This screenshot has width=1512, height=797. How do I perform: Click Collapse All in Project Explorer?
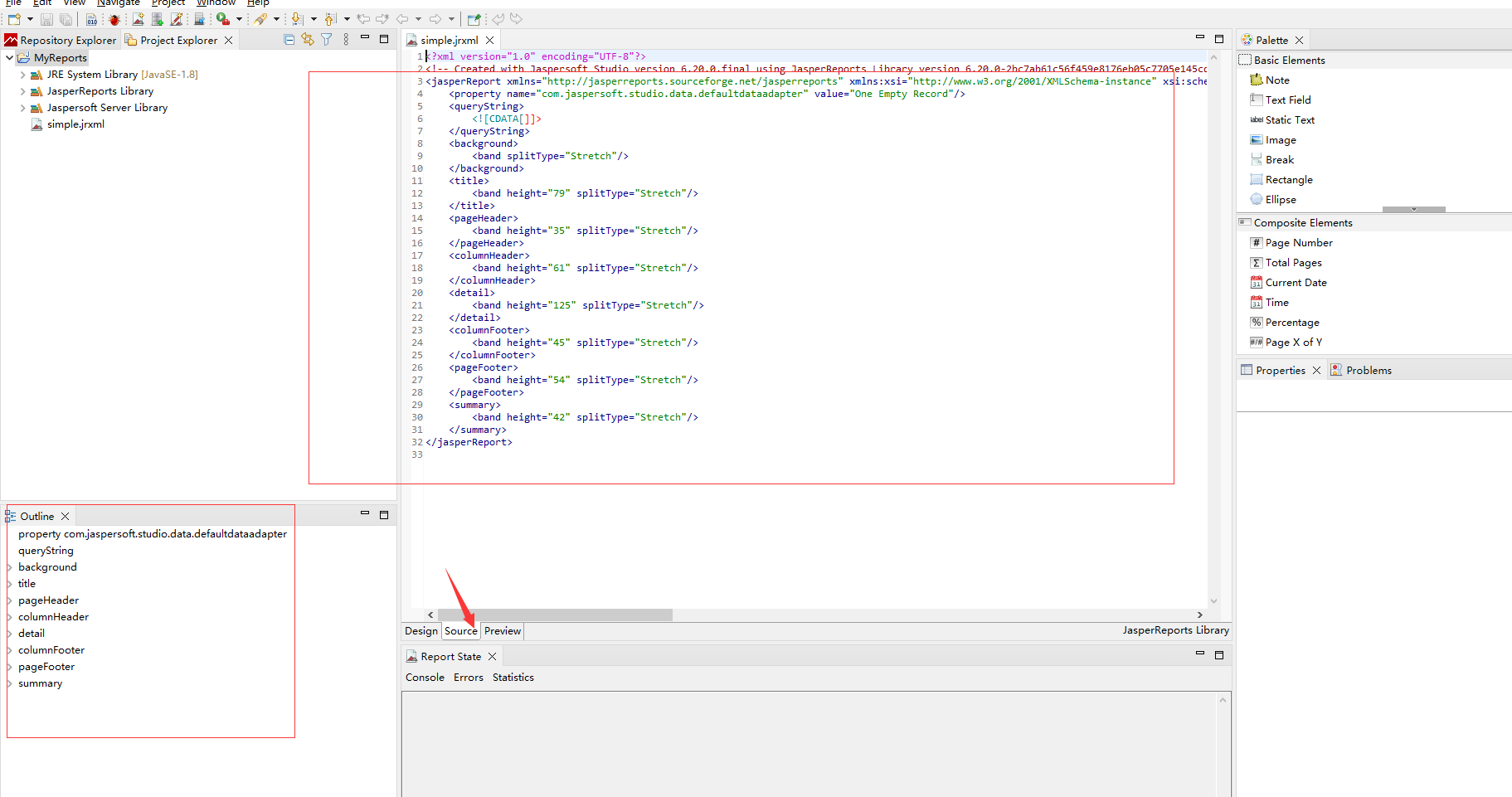click(x=289, y=39)
